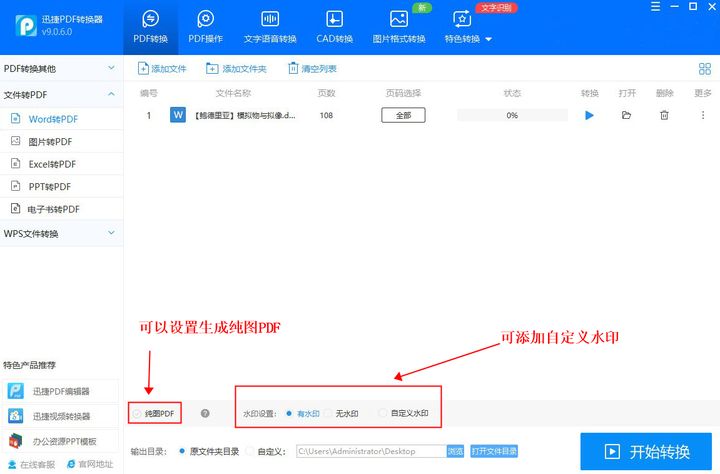The image size is (720, 474).
Task: Click the 添加文件 button
Action: click(x=162, y=68)
